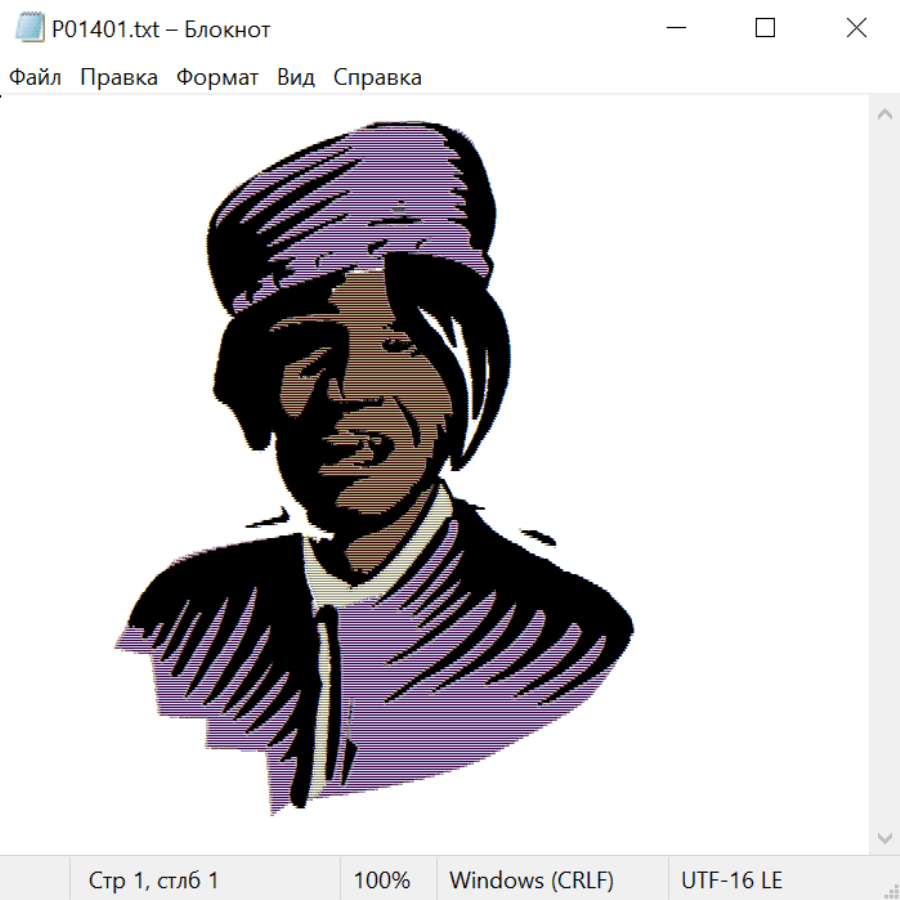Click the 100% zoom level in status bar

click(382, 881)
